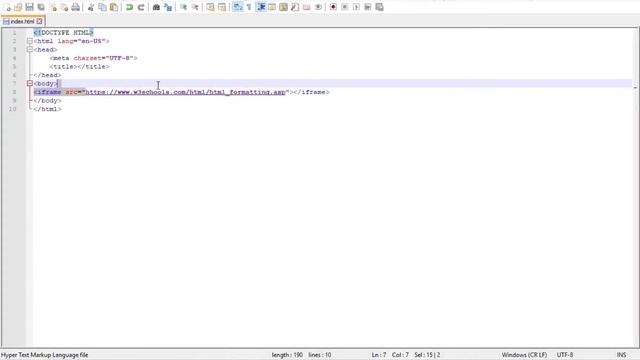This screenshot has width=640, height=360.
Task: Click the Redo toolbar icon
Action: click(x=141, y=7)
